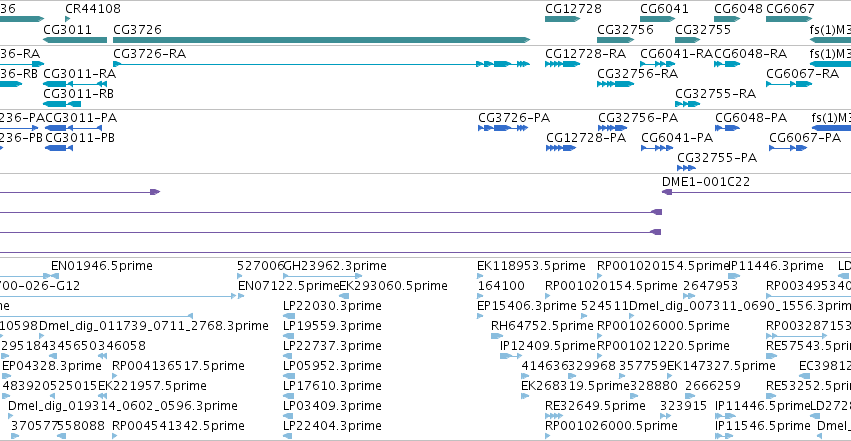
Task: Select the CG3726 gene bar
Action: tap(321, 40)
